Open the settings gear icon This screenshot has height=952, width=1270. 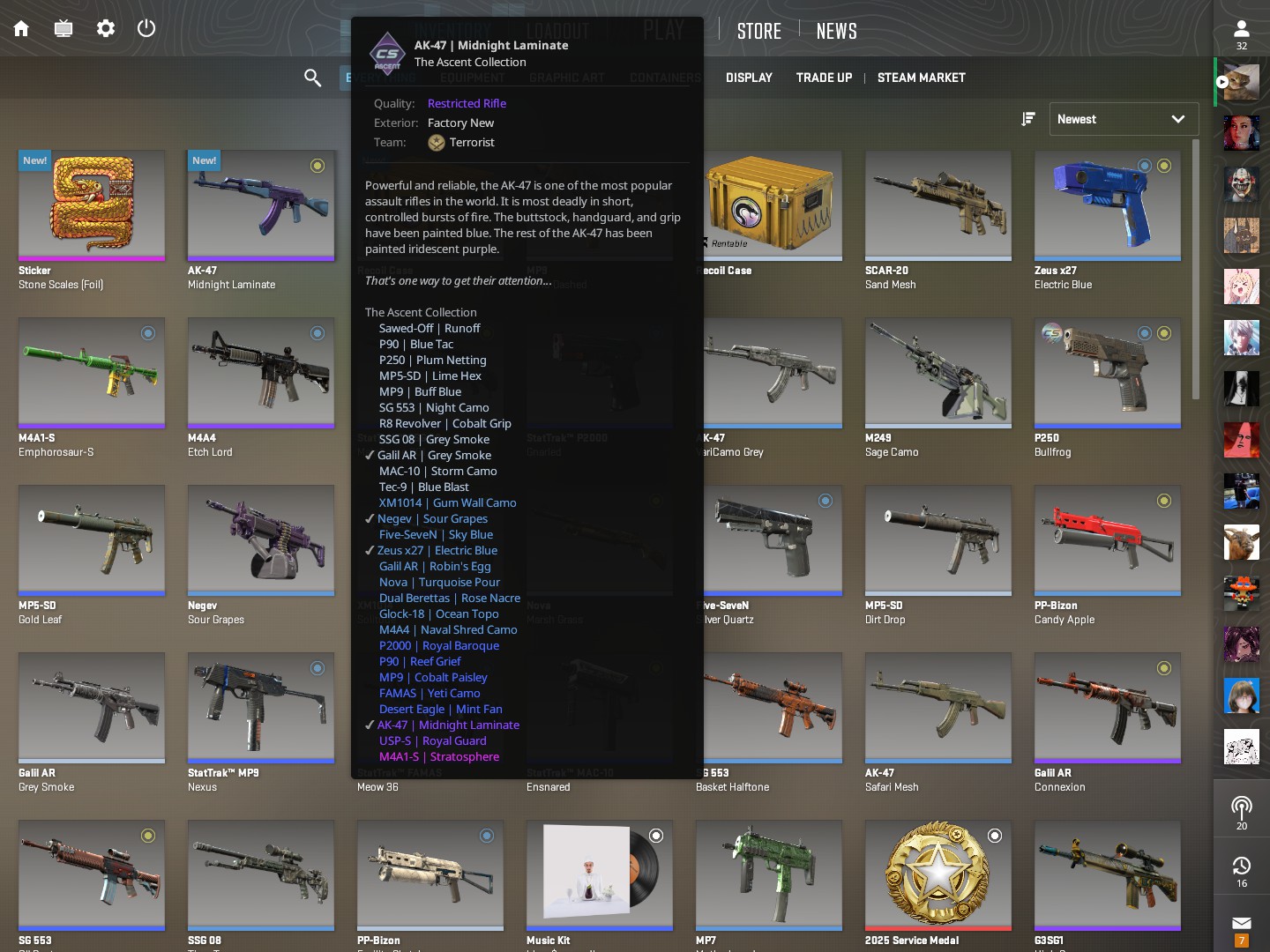point(106,28)
